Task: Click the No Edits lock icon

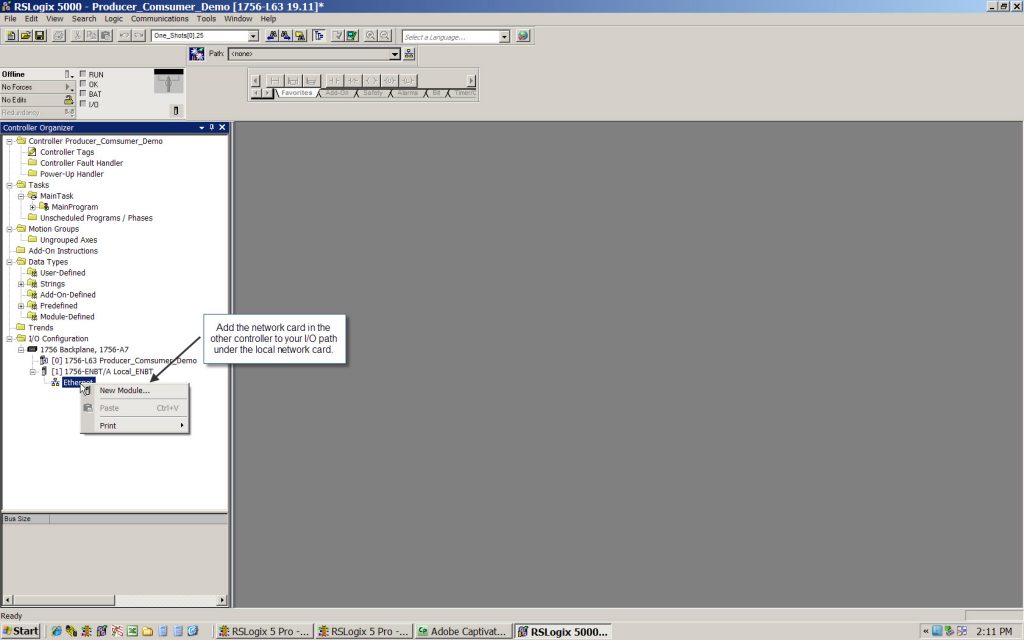Action: tap(69, 100)
